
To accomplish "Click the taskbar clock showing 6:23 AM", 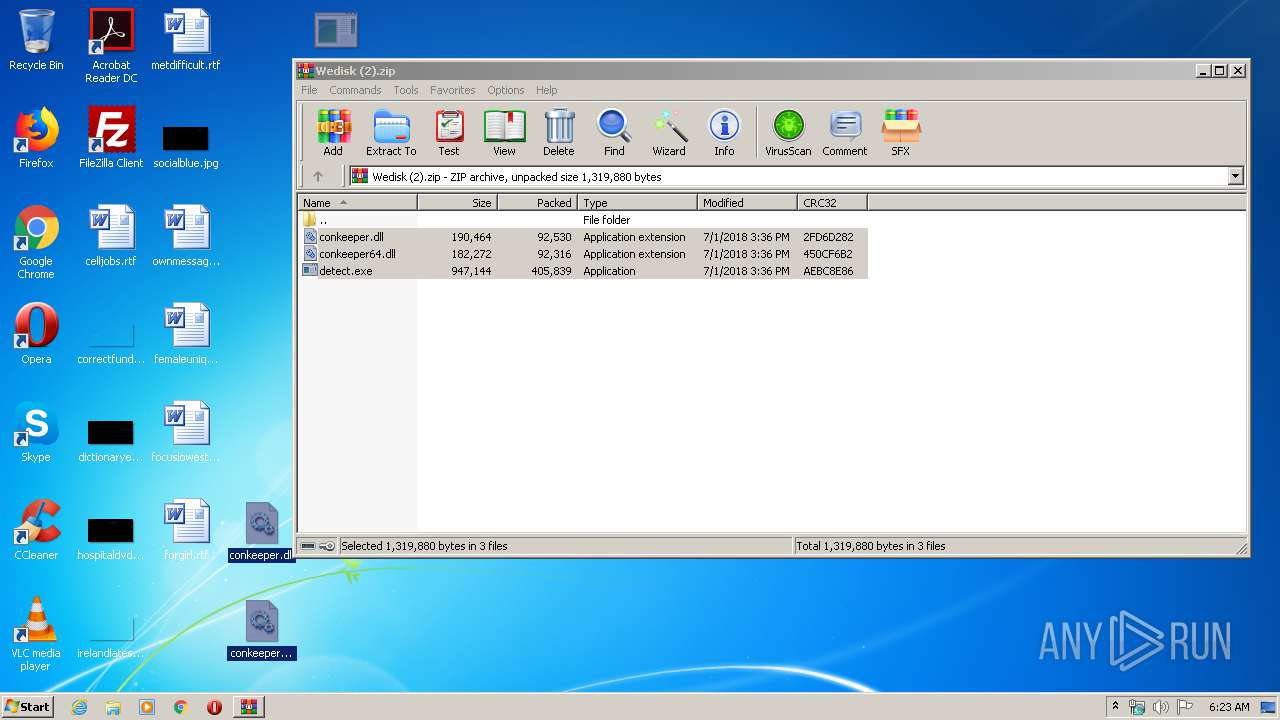I will click(1229, 707).
